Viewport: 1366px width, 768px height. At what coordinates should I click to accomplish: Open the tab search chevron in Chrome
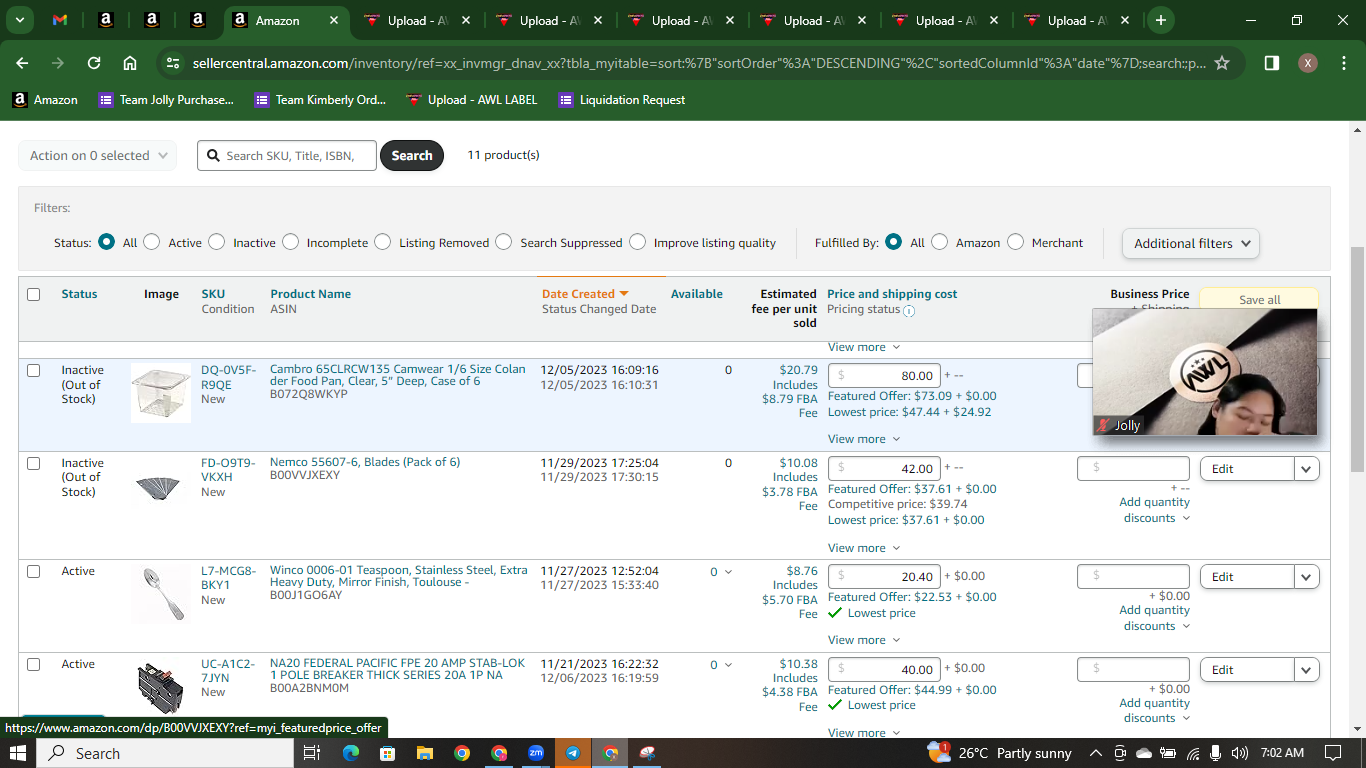20,20
